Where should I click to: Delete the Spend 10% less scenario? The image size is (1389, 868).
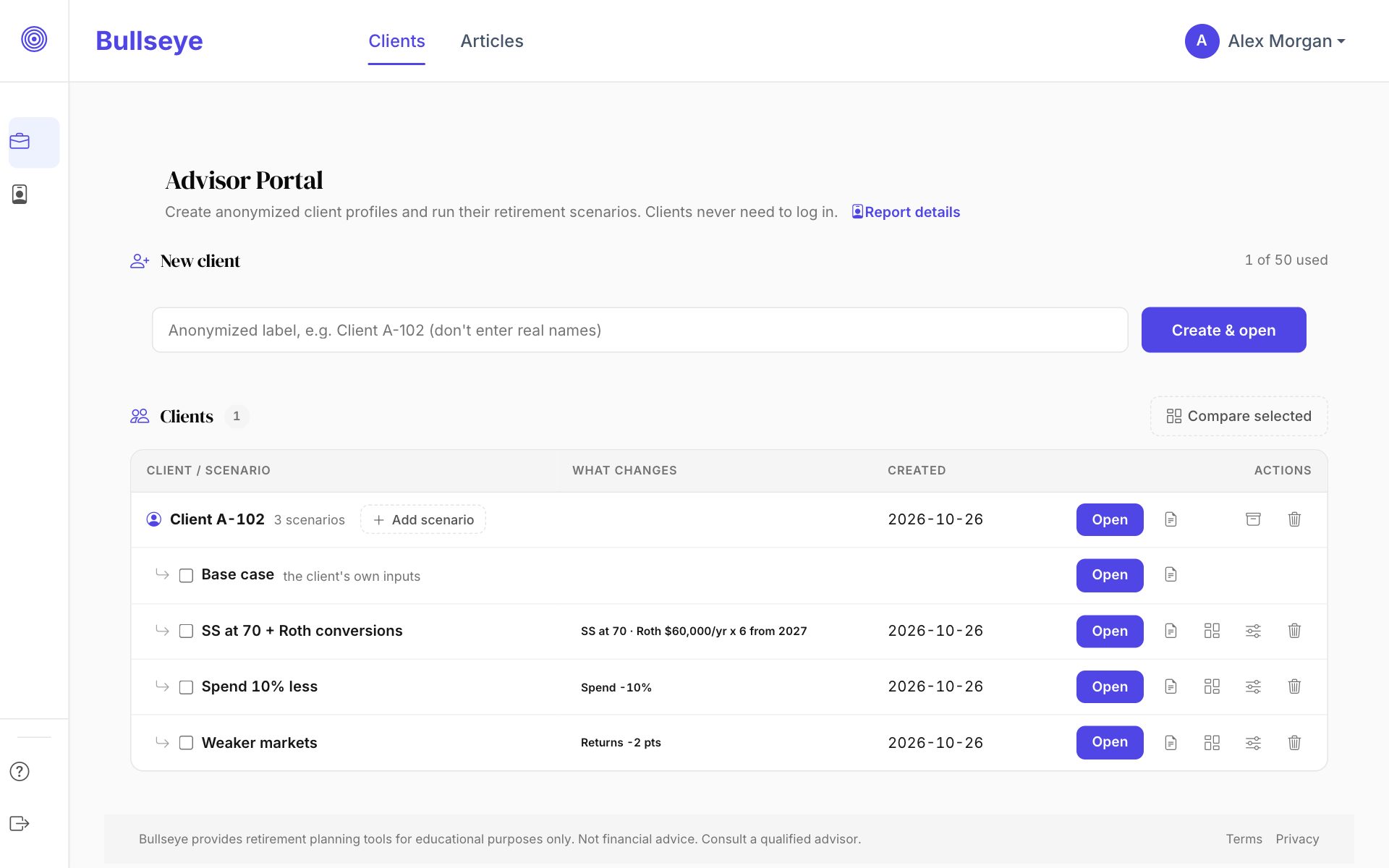tap(1294, 686)
